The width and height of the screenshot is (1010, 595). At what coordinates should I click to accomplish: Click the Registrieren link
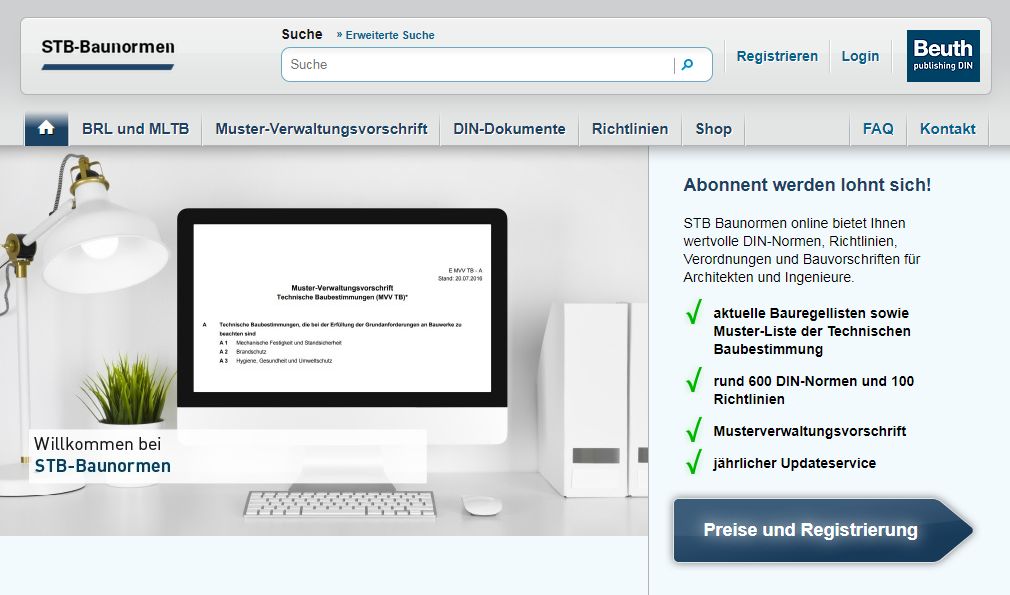(777, 56)
